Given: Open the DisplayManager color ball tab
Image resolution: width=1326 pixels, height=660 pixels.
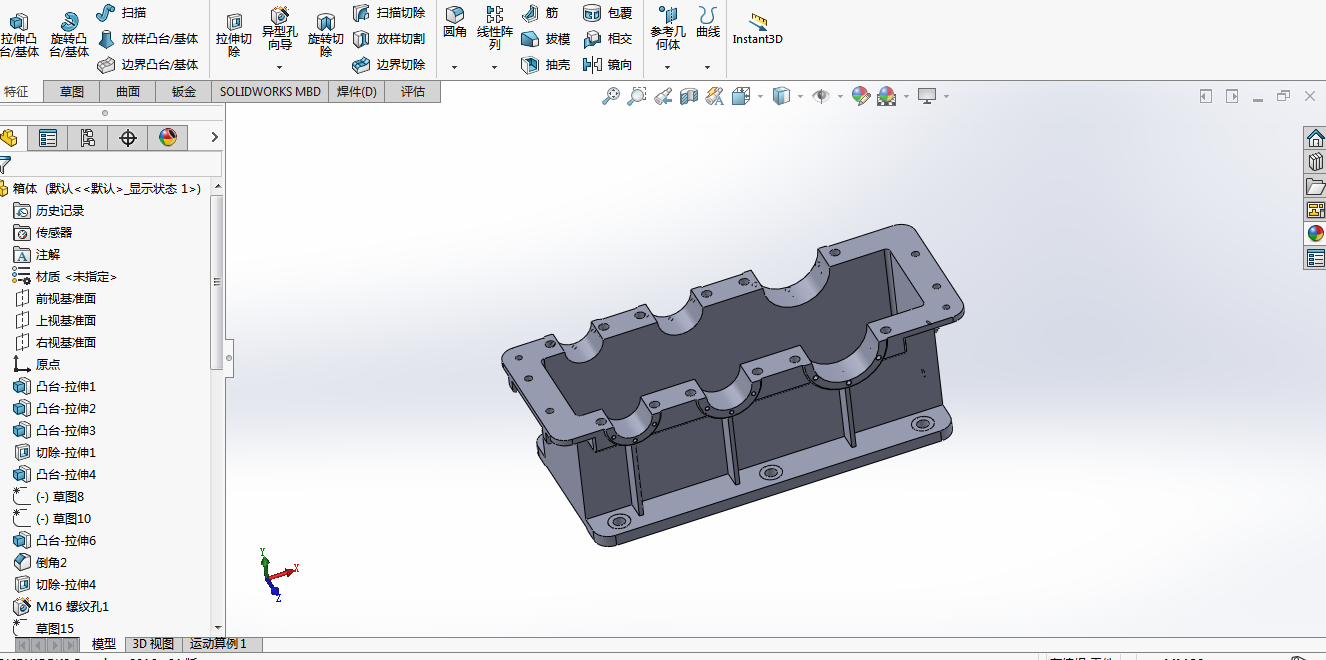Looking at the screenshot, I should [168, 138].
